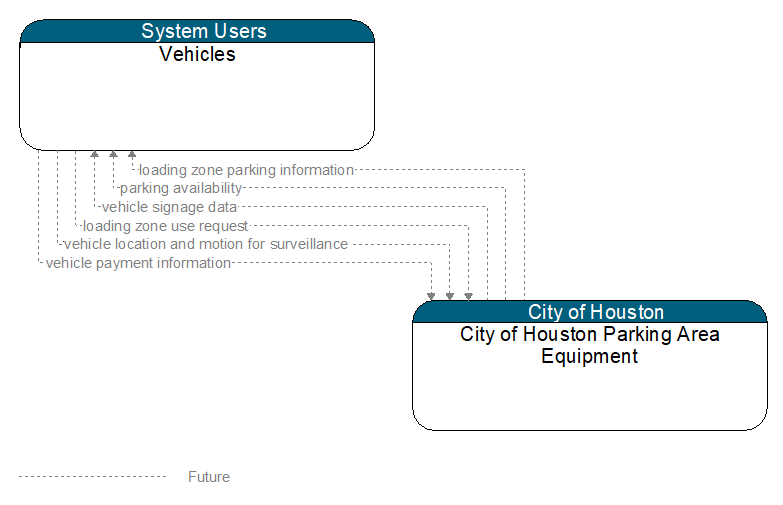Select City of Houston Parking Area Equipment label
Viewport: 783px width, 505px height.
pos(590,345)
